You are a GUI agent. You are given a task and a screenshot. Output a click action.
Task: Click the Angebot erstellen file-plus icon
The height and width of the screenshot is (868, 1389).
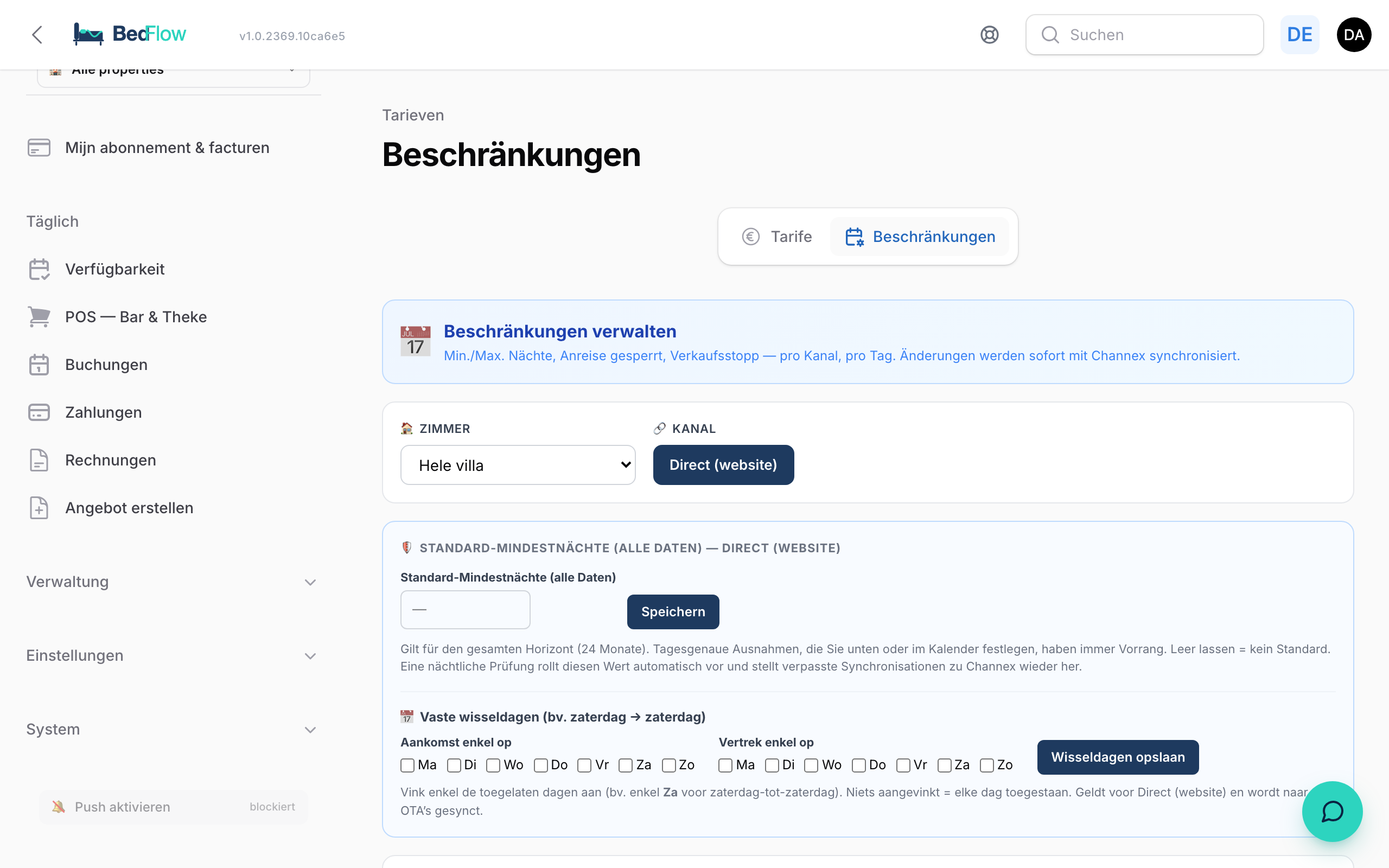coord(39,508)
